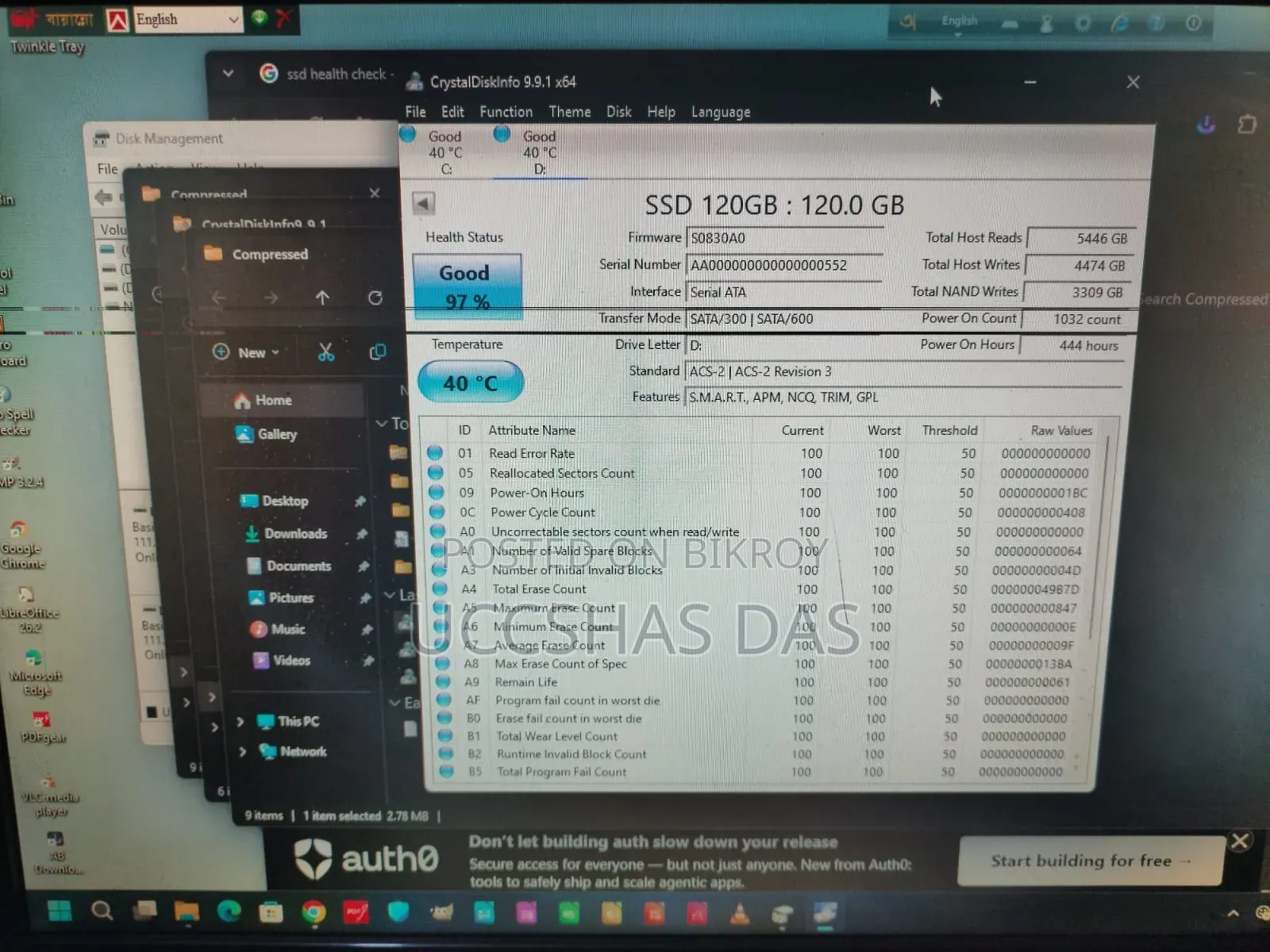Click the Cut scissors icon in File Explorer

point(326,352)
